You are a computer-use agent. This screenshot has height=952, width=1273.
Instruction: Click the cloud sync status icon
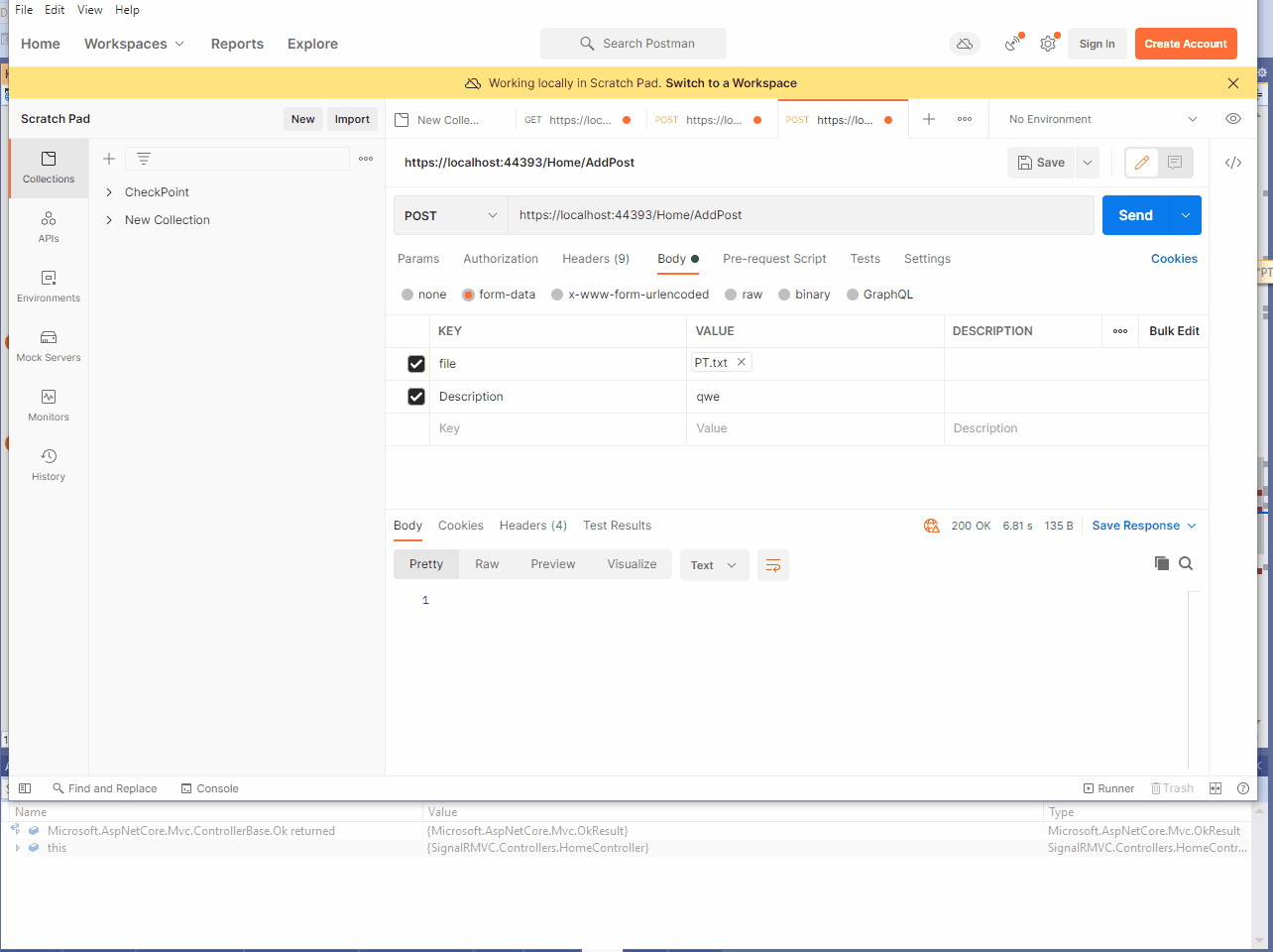click(965, 44)
